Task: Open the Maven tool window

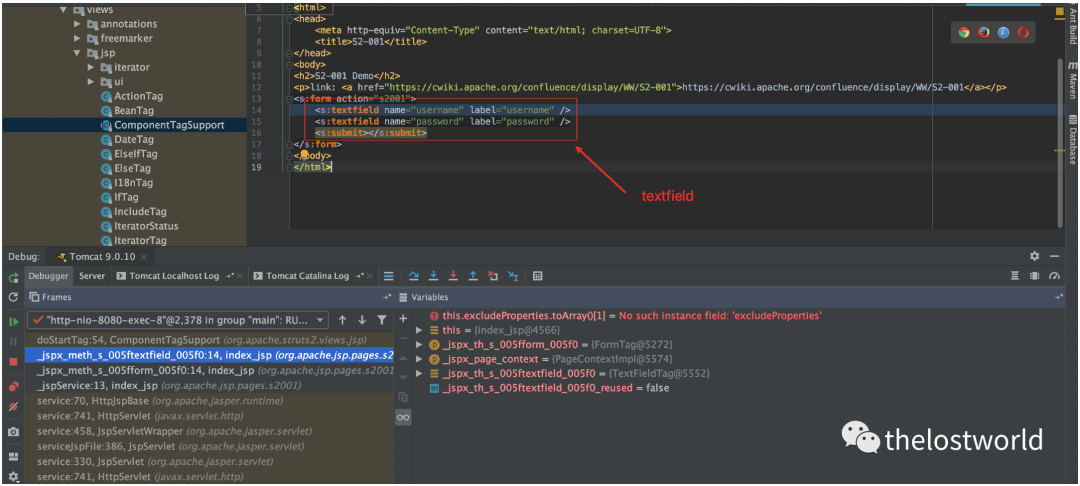Action: [x=1072, y=82]
